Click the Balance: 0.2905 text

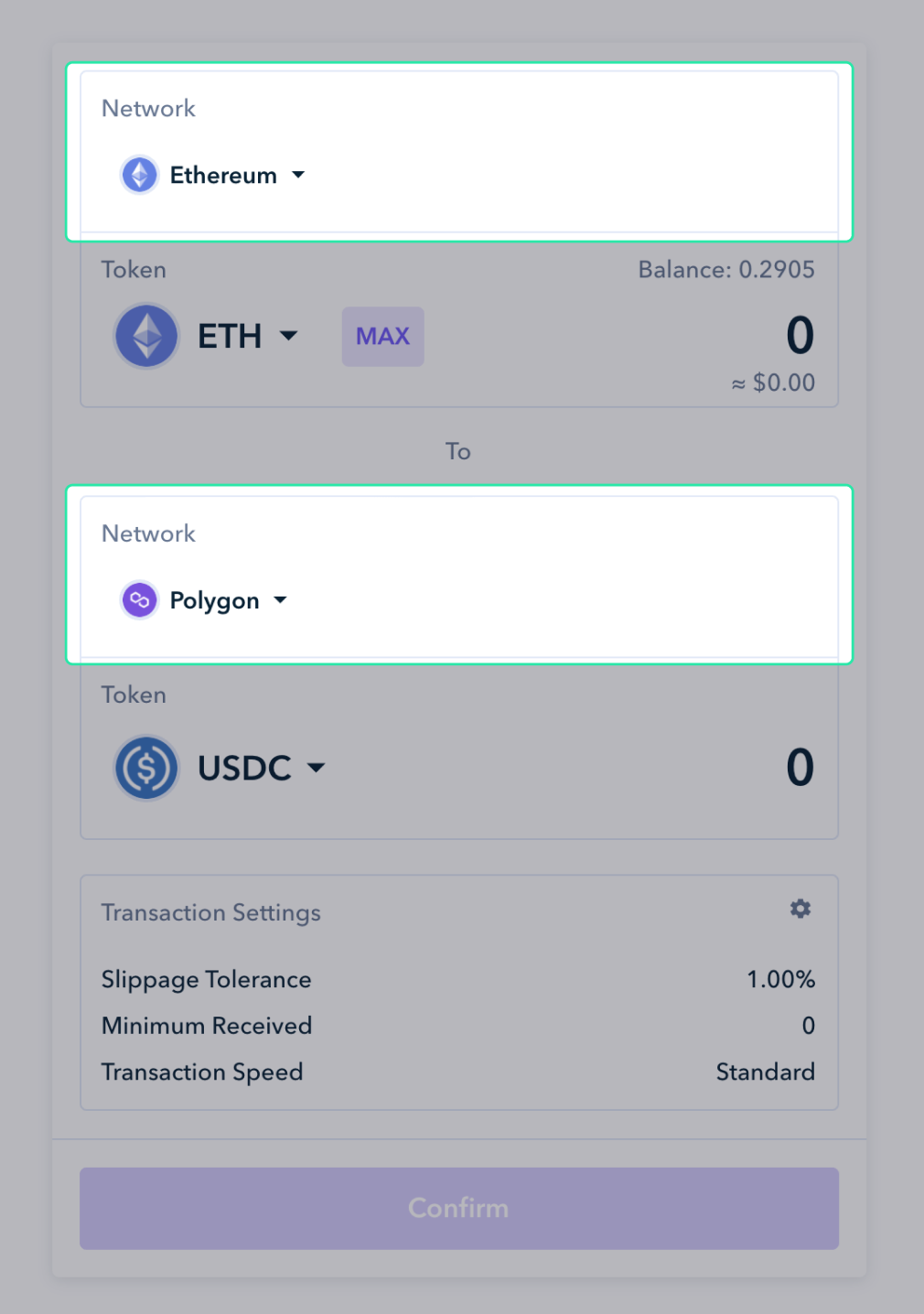pyautogui.click(x=726, y=270)
